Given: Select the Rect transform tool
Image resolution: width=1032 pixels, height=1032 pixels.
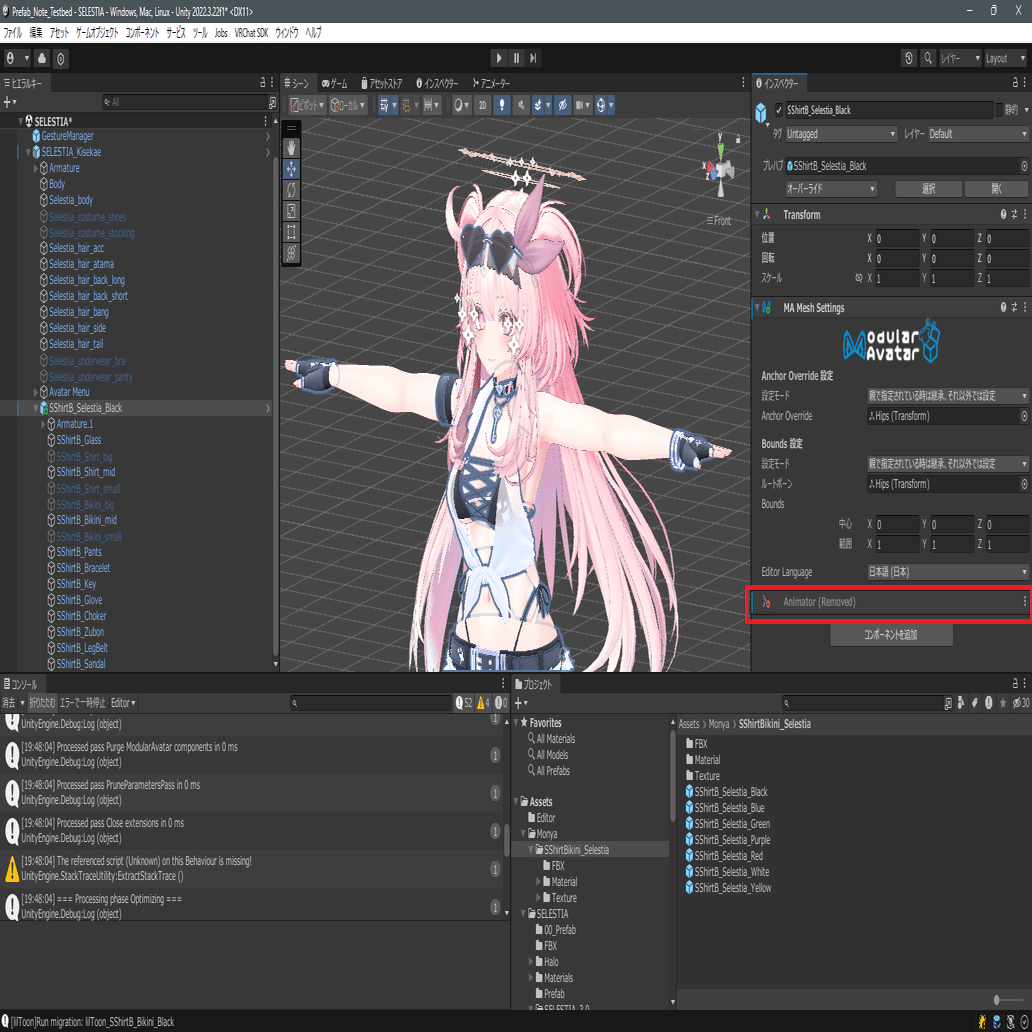Looking at the screenshot, I should pos(292,232).
